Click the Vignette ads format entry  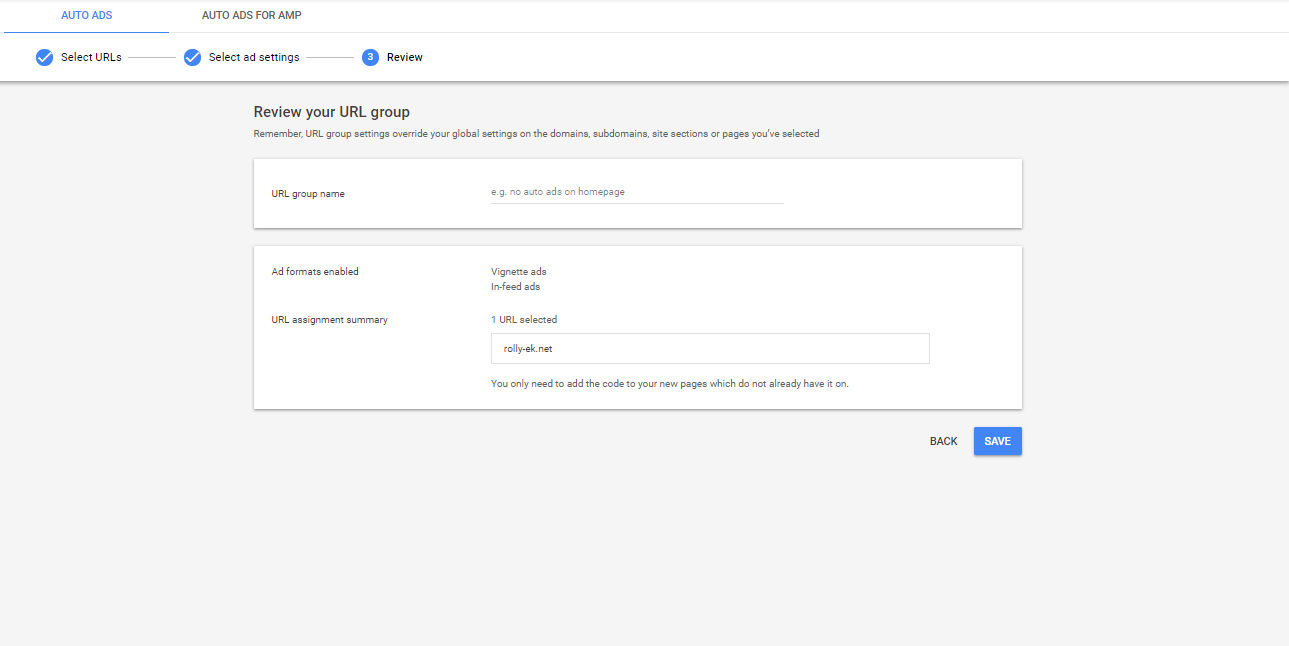click(x=518, y=271)
